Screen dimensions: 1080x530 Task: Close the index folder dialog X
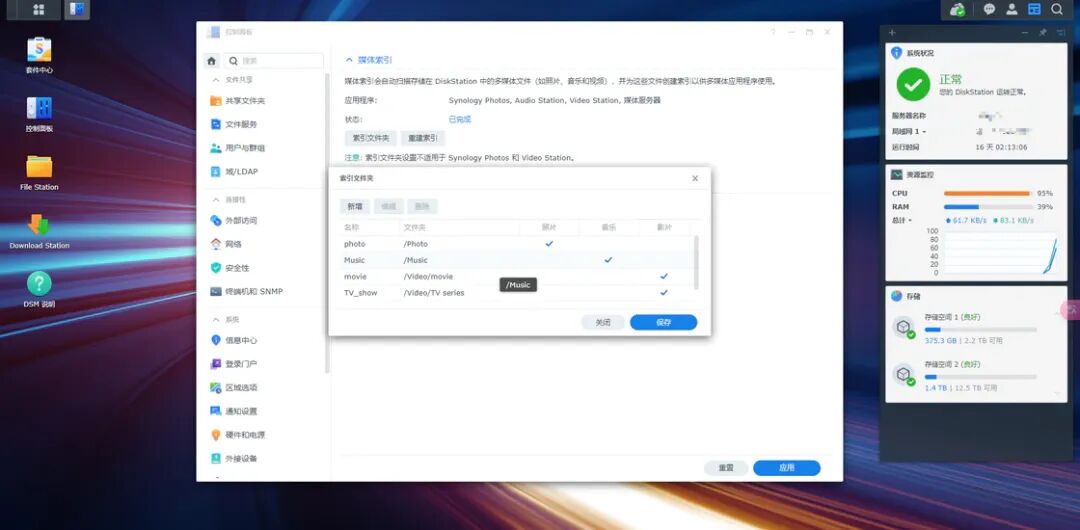tap(694, 179)
